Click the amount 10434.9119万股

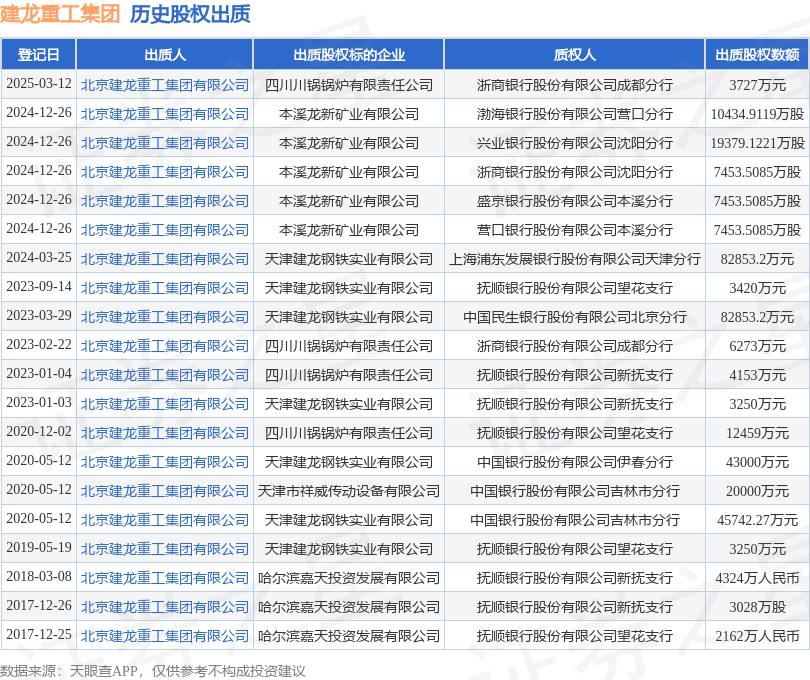click(x=757, y=114)
